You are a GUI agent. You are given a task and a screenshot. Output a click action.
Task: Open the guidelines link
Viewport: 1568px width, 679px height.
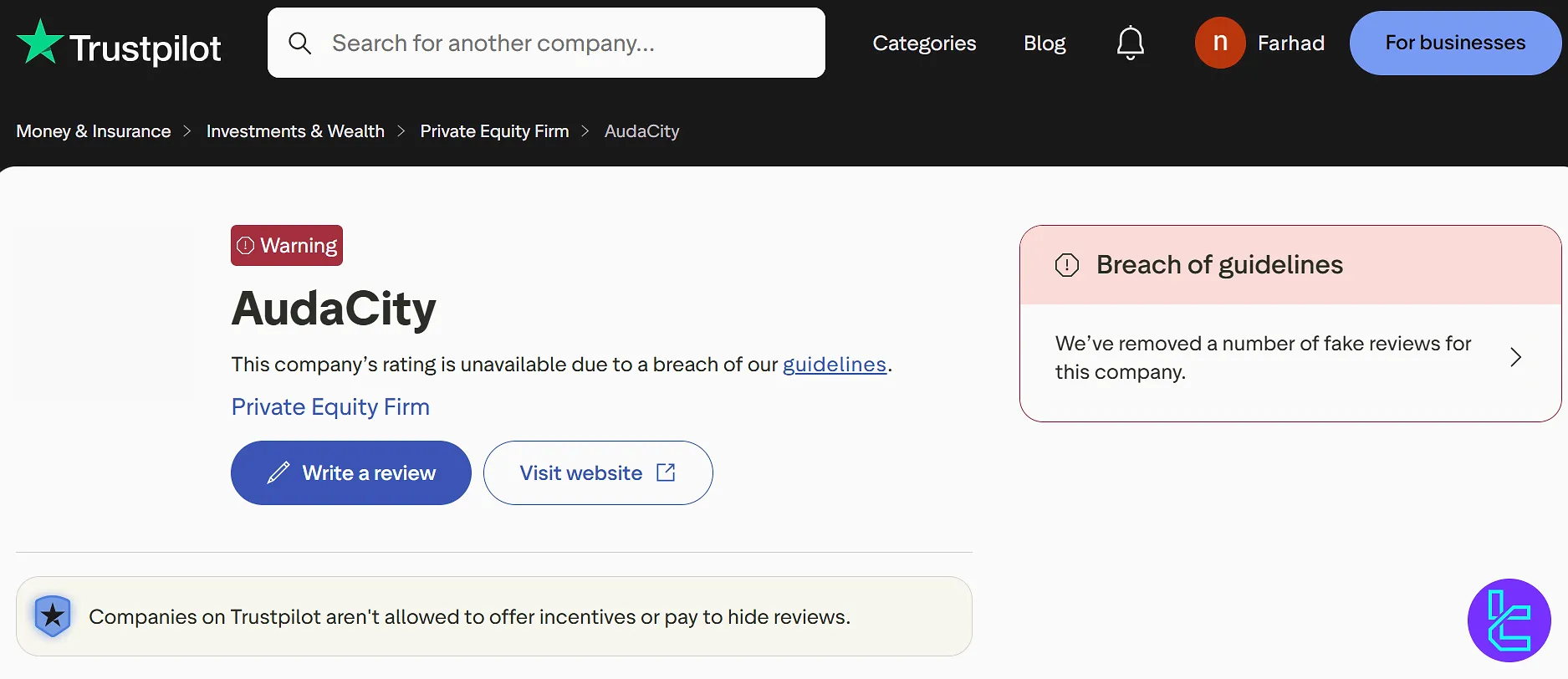[834, 365]
